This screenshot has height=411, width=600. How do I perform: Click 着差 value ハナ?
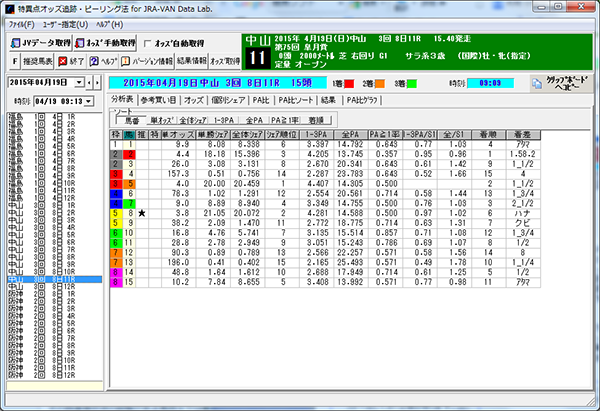(523, 213)
